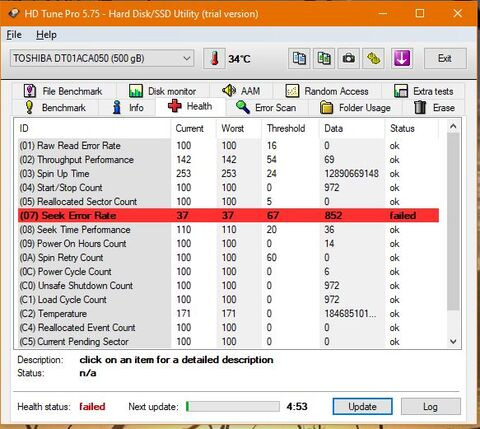Image resolution: width=480 pixels, height=429 pixels.
Task: Click the failed status in Seek Error Rate row
Action: pos(403,216)
